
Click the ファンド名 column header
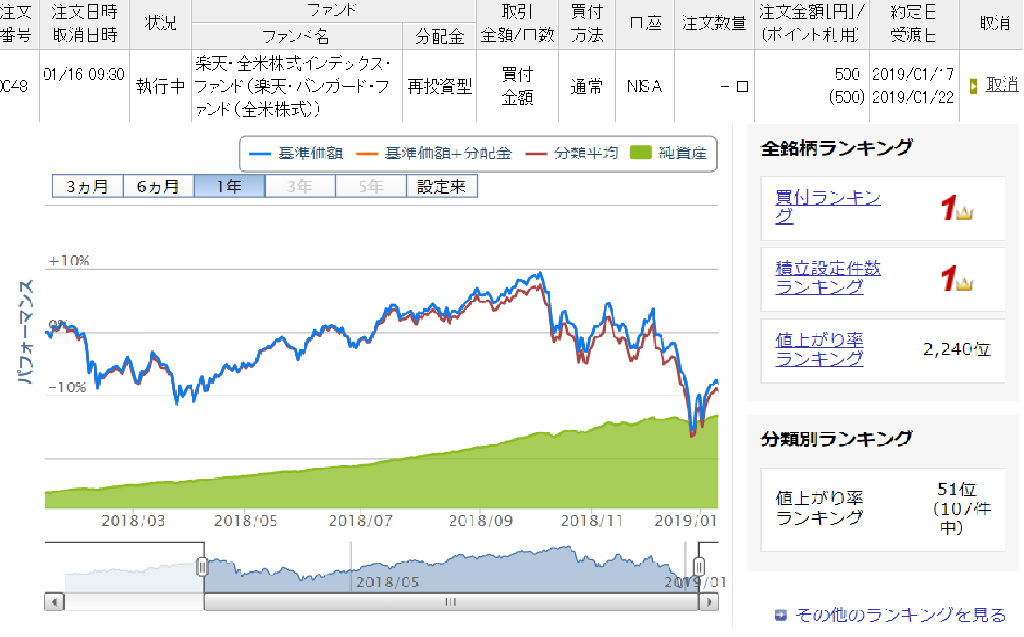(296, 36)
